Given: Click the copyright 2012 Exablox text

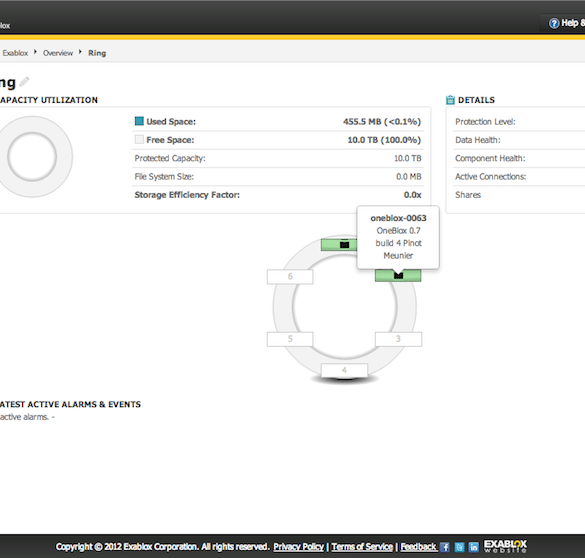Looking at the screenshot, I should pos(162,547).
